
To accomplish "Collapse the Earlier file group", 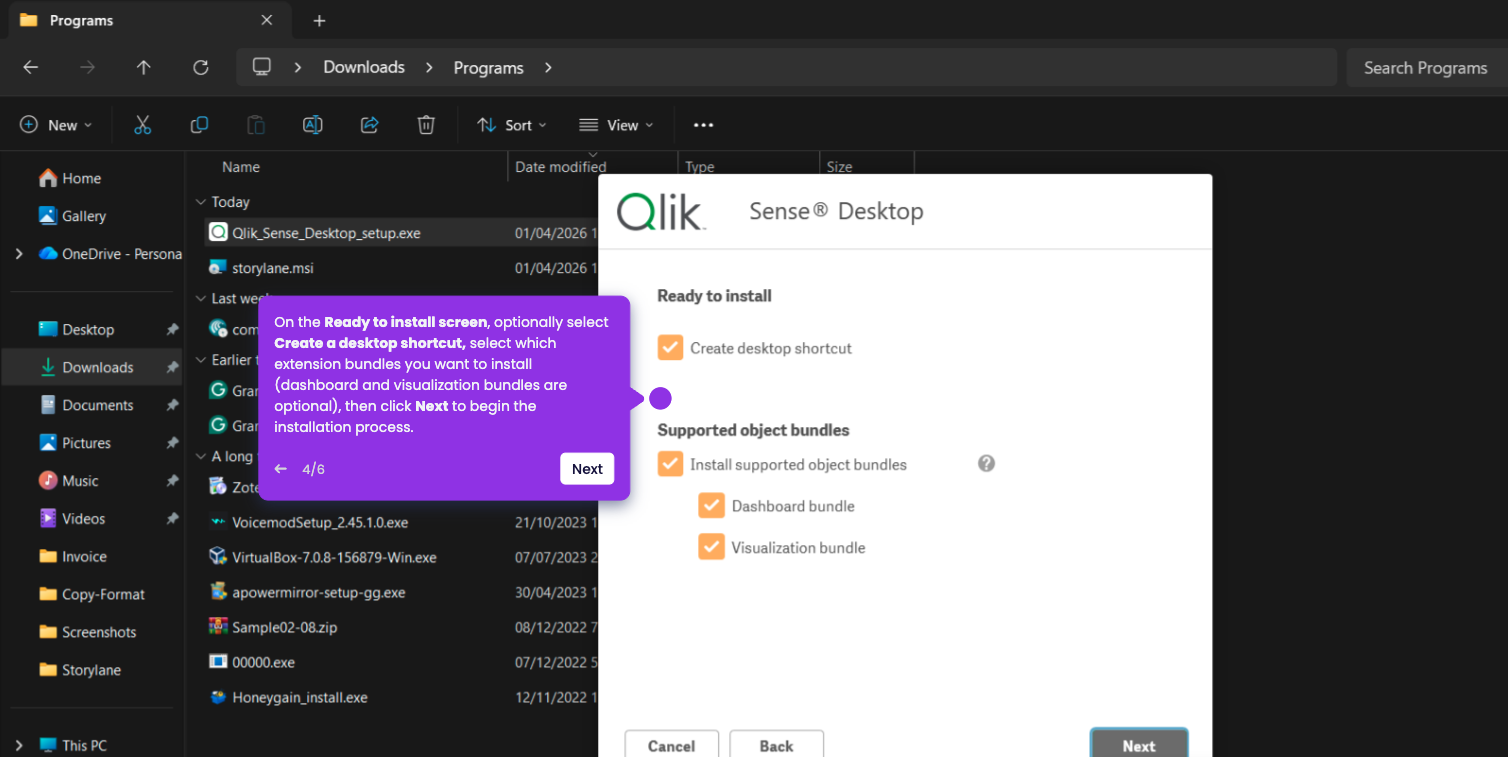I will (201, 360).
